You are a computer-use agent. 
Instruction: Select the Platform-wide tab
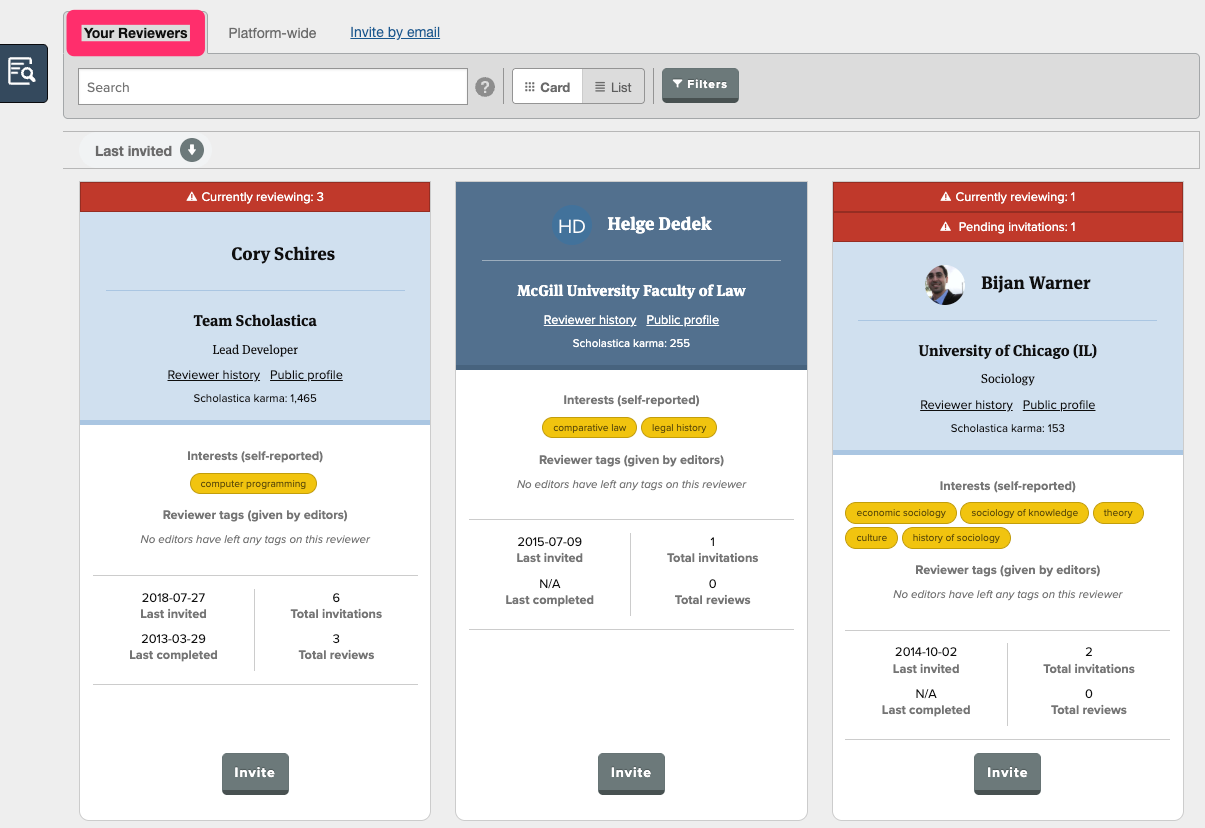pyautogui.click(x=272, y=33)
